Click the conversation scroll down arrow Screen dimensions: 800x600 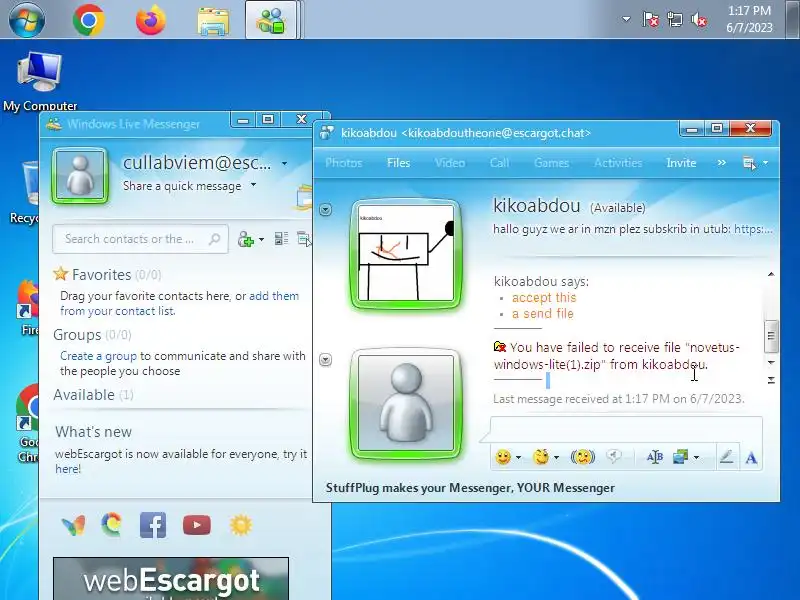coord(771,362)
